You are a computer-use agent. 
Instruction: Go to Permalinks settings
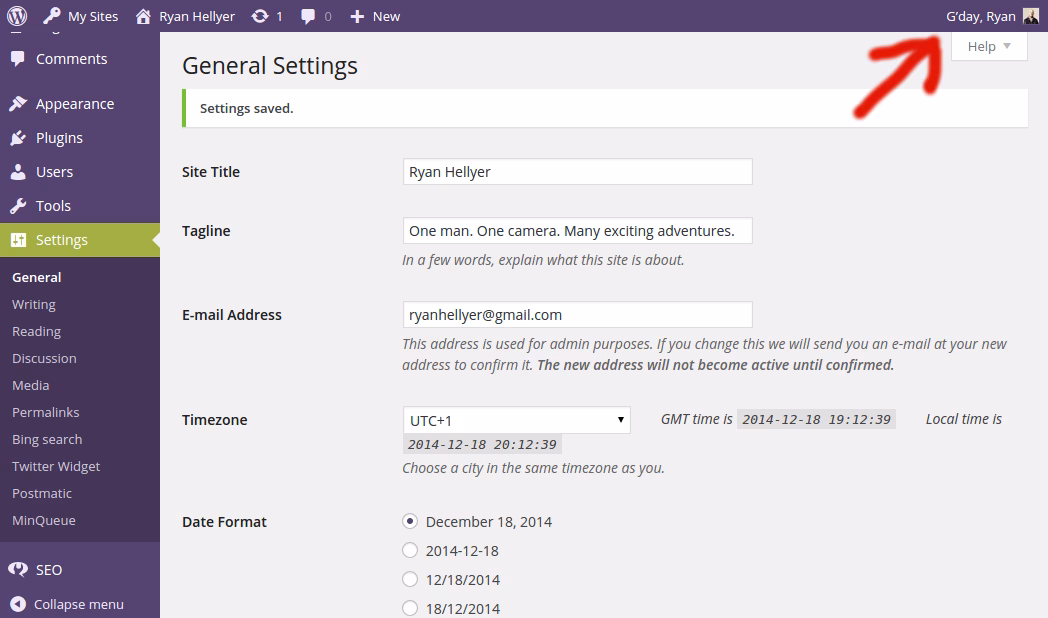[x=45, y=412]
